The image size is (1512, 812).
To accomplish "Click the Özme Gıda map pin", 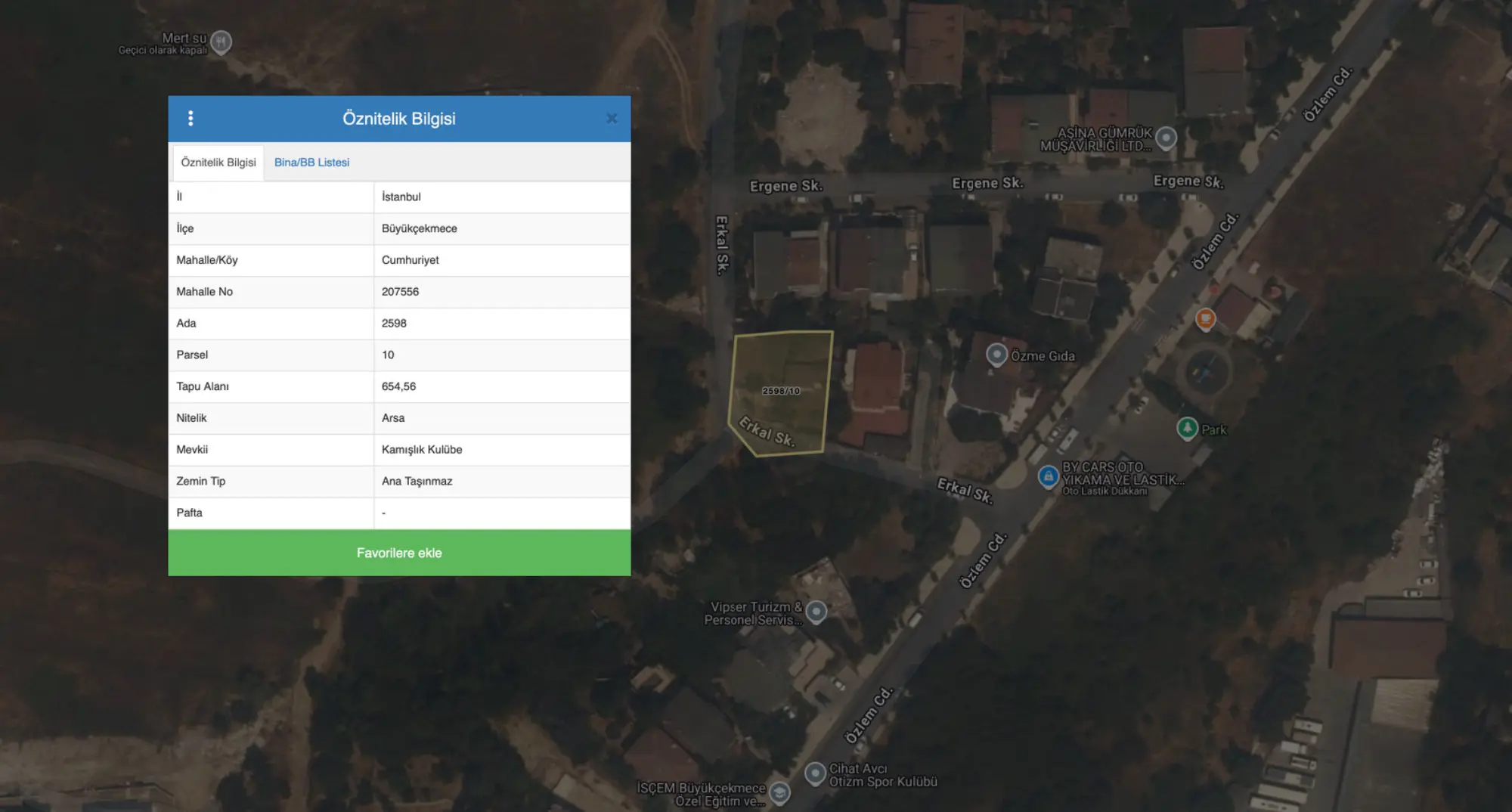I will pyautogui.click(x=996, y=355).
